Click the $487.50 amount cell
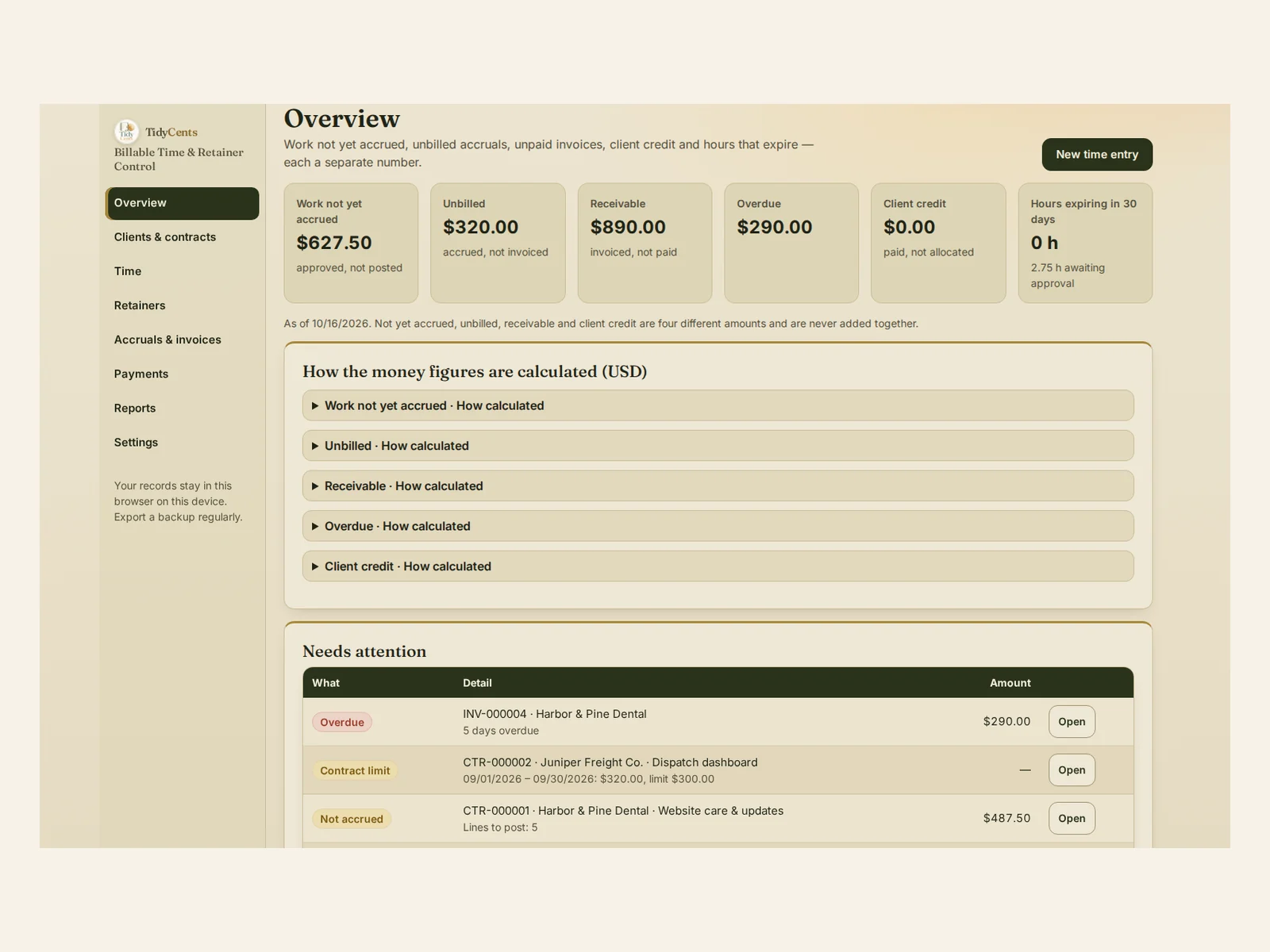 (x=1006, y=818)
